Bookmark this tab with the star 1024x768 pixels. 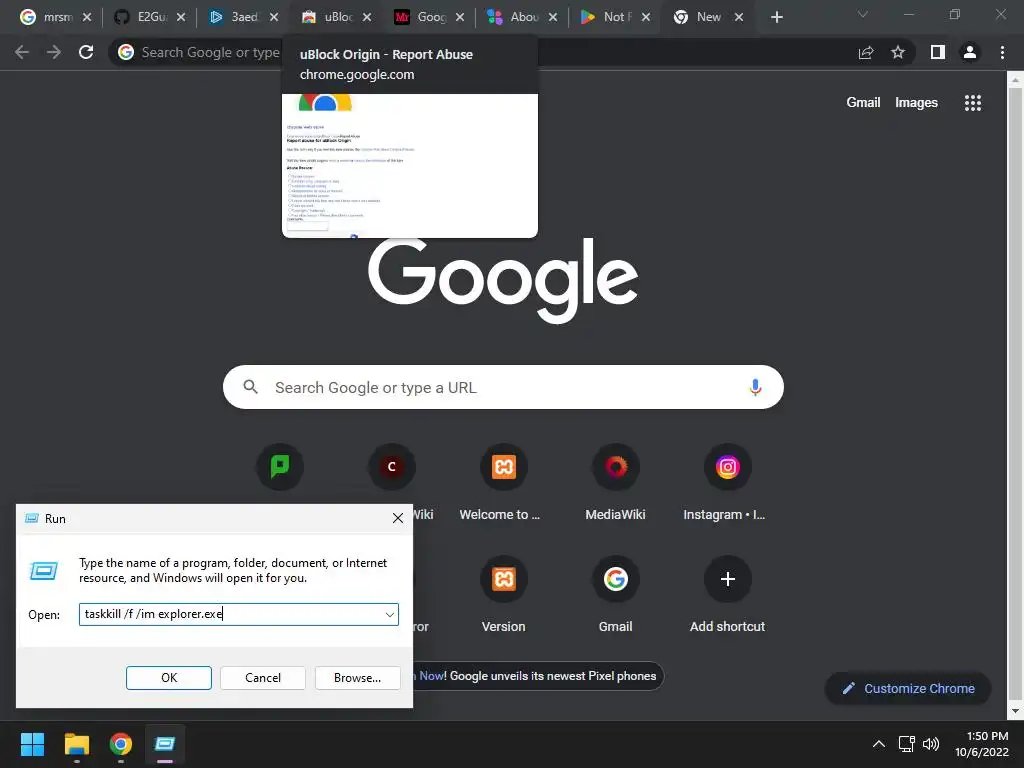coord(898,52)
